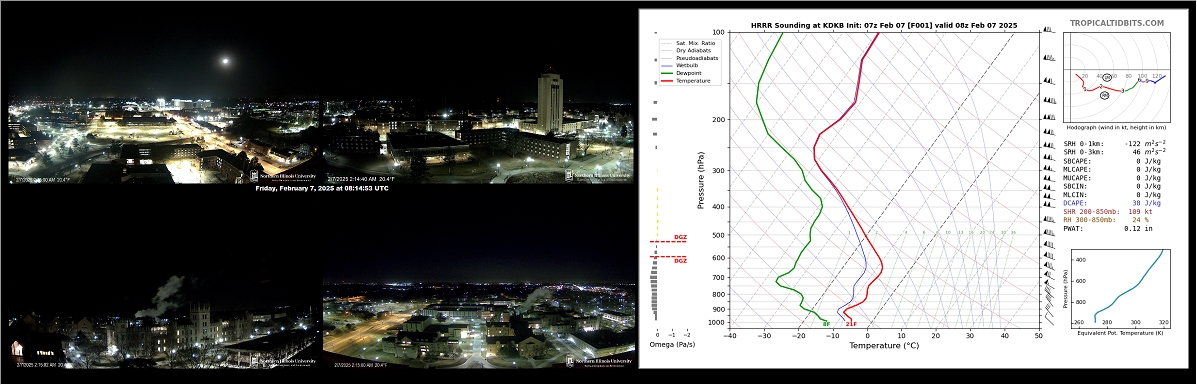Image resolution: width=1197 pixels, height=385 pixels.
Task: Open the TROPICALTIDBITS.COM link
Action: point(1117,24)
